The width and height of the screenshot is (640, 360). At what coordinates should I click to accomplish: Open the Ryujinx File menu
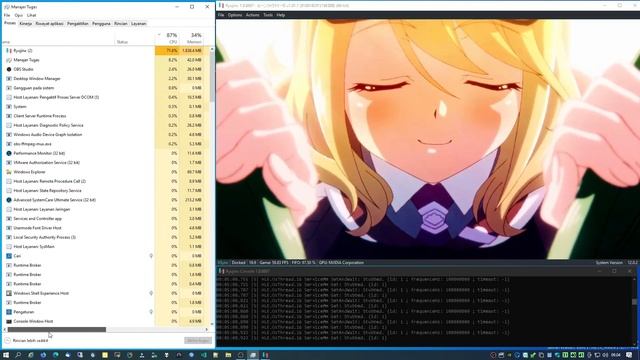click(x=221, y=15)
